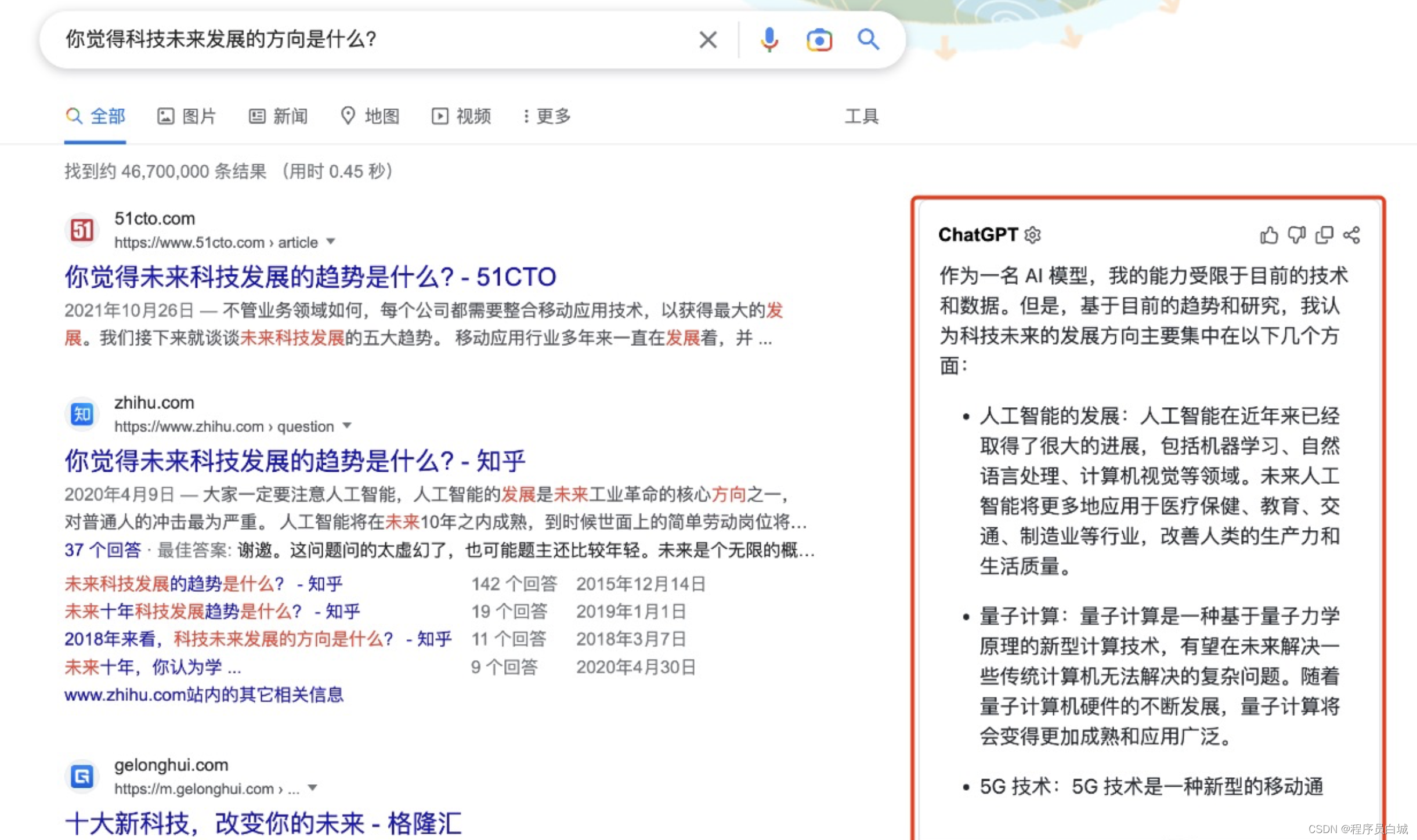
Task: Open sublink 2018年来看，科技未来发展的方向是什么
Action: pos(258,639)
